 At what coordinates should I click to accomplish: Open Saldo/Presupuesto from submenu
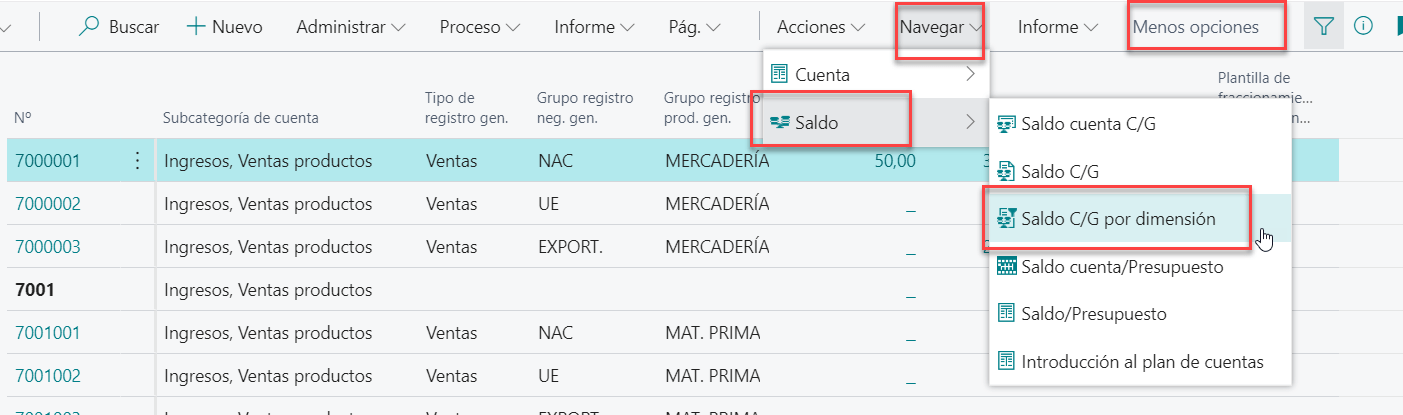pyautogui.click(x=1093, y=314)
